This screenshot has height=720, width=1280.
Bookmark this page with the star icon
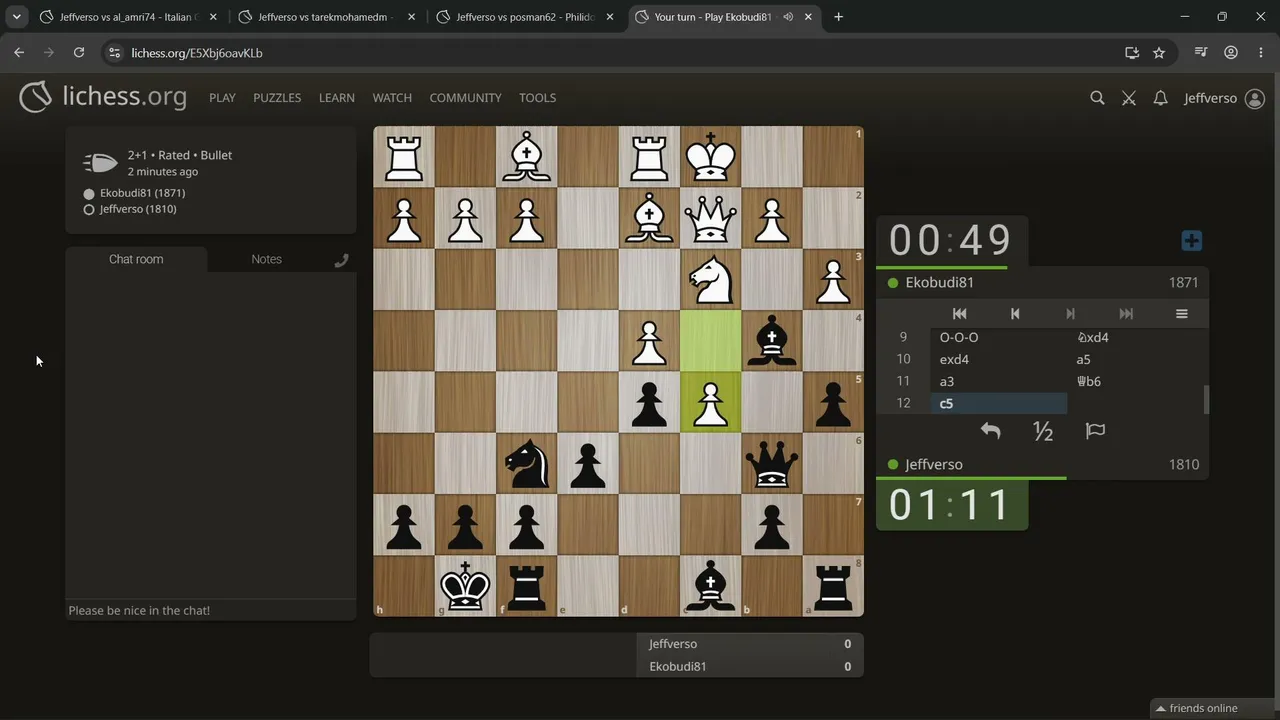click(1159, 53)
